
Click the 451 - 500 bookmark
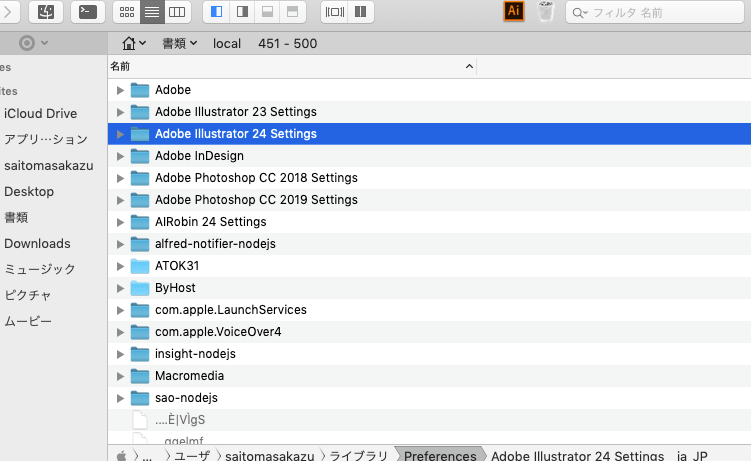[287, 44]
